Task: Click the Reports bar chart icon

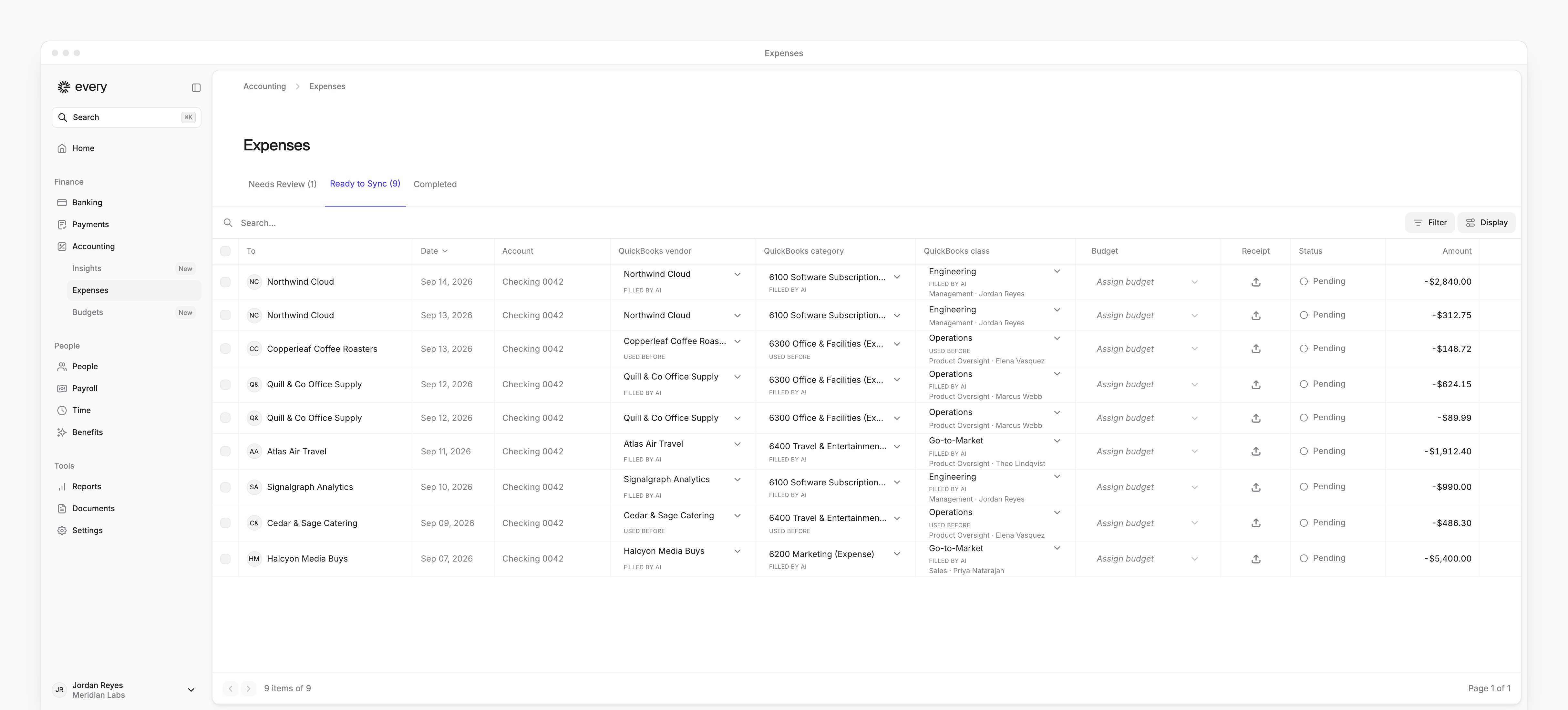Action: (62, 486)
